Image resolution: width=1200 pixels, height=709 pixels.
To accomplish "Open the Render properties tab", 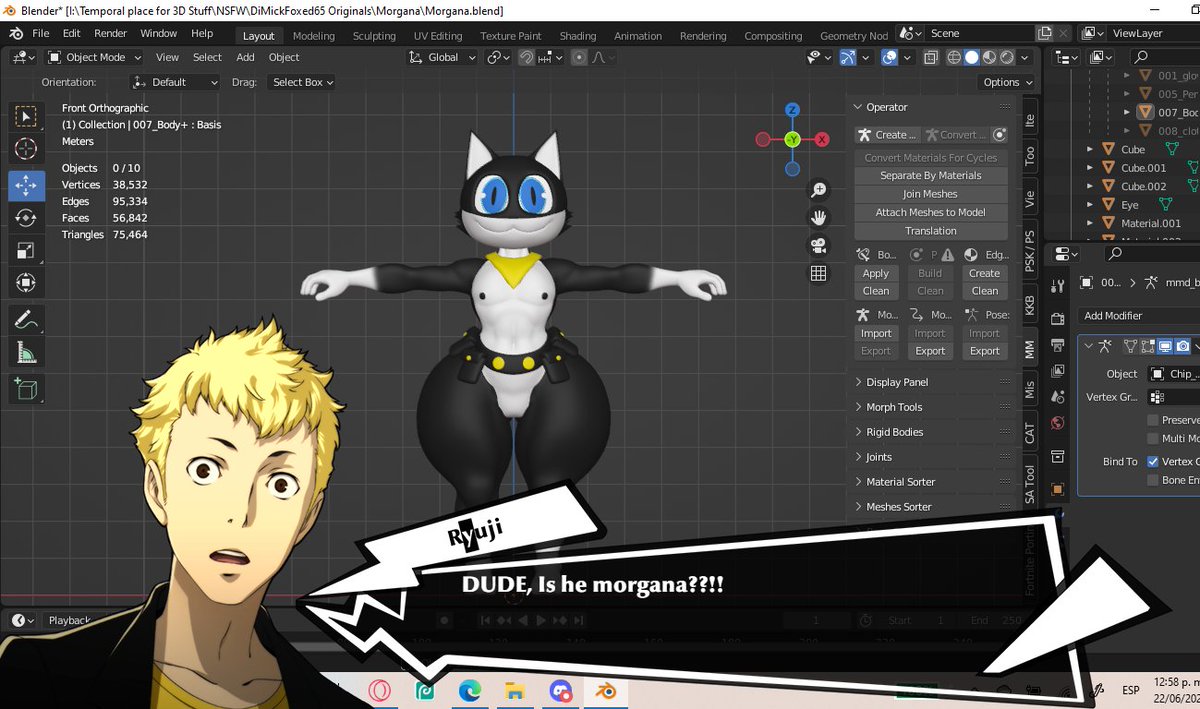I will [1059, 319].
